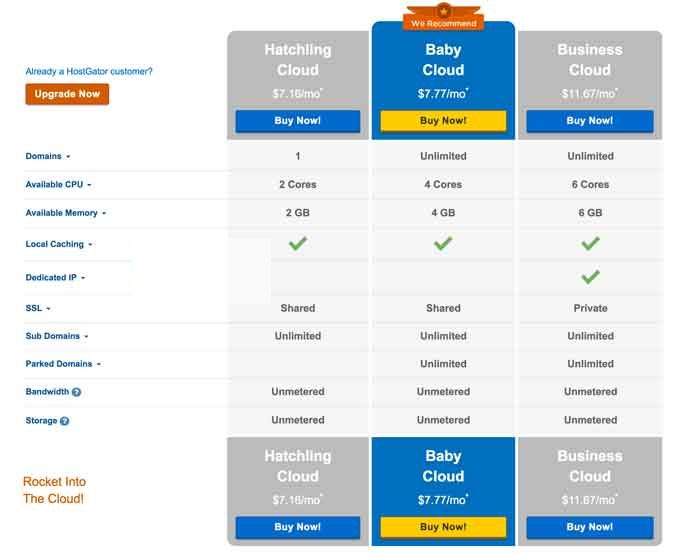Click 'Unmetered' Storage value for Hatchling Cloud
The image size is (700, 553).
[x=298, y=420]
